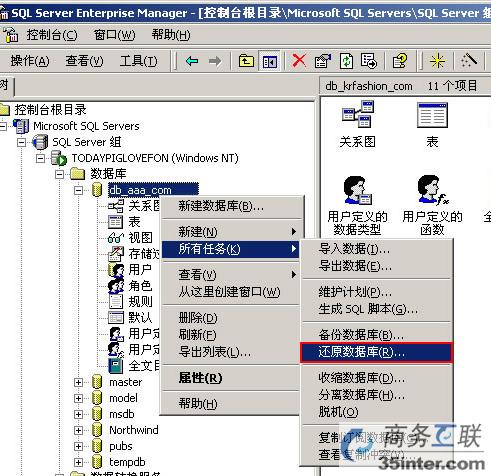Expand the Northwind database node

click(x=78, y=430)
